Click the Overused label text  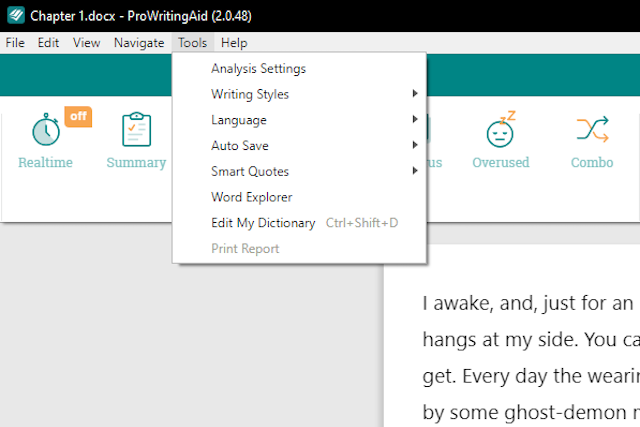[501, 162]
